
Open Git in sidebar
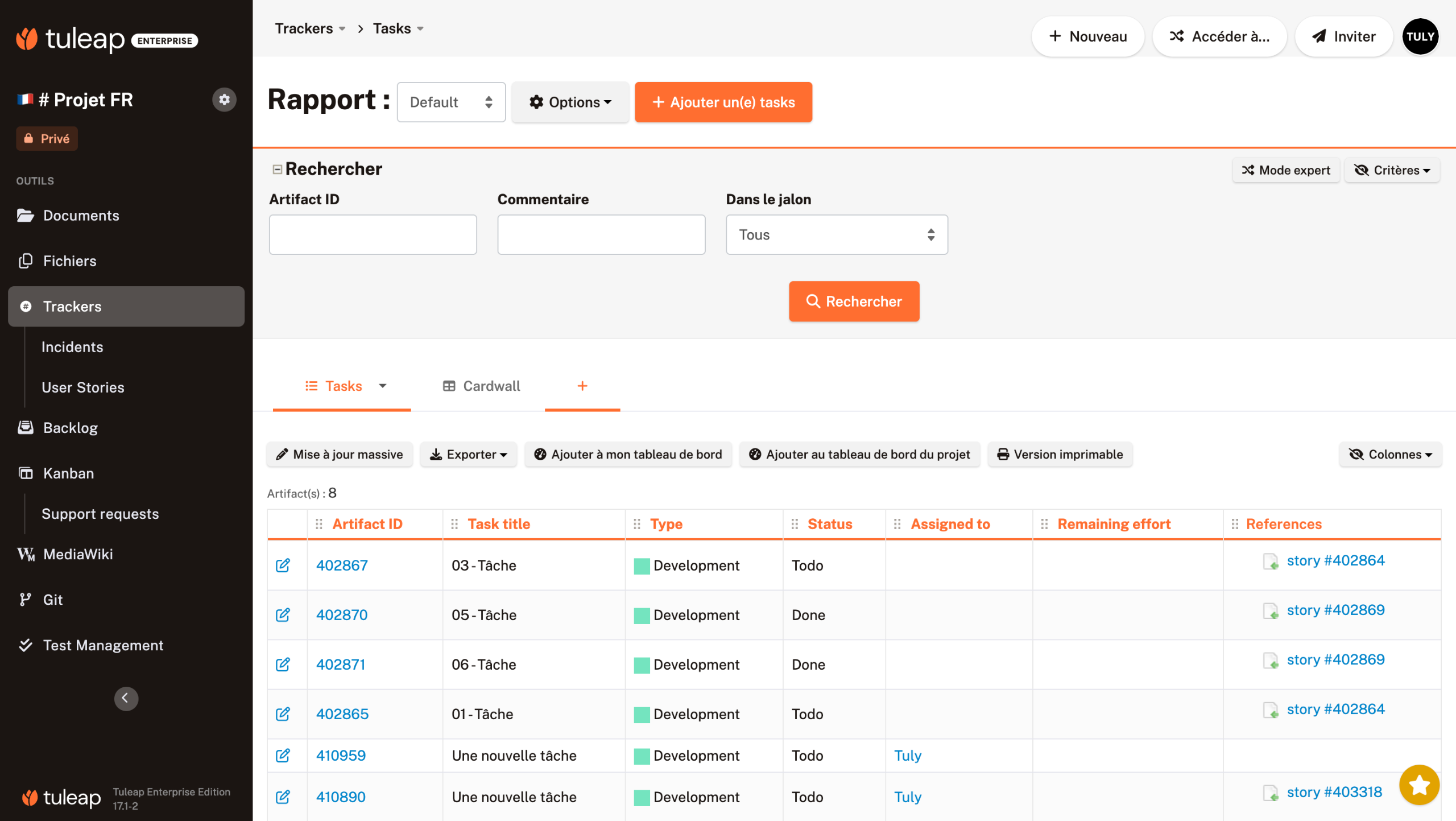(52, 599)
